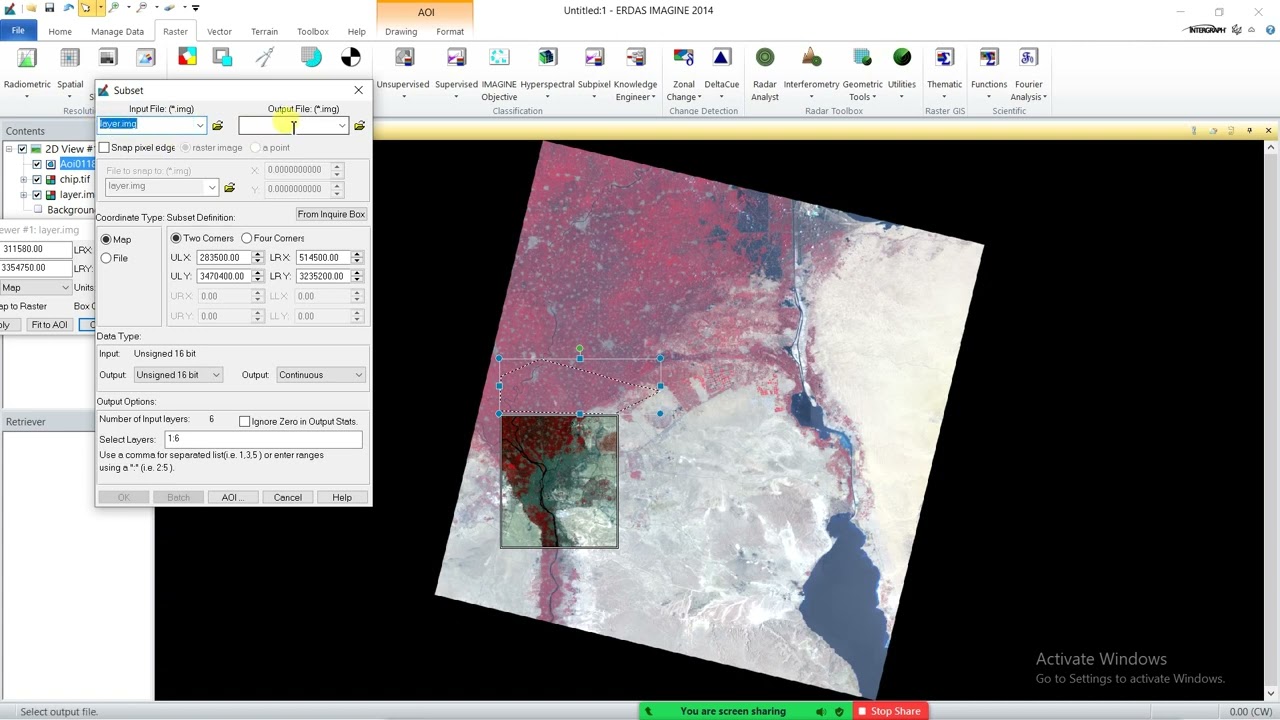Viewport: 1280px width, 720px height.
Task: Switch to the Terrain tab
Action: [265, 32]
